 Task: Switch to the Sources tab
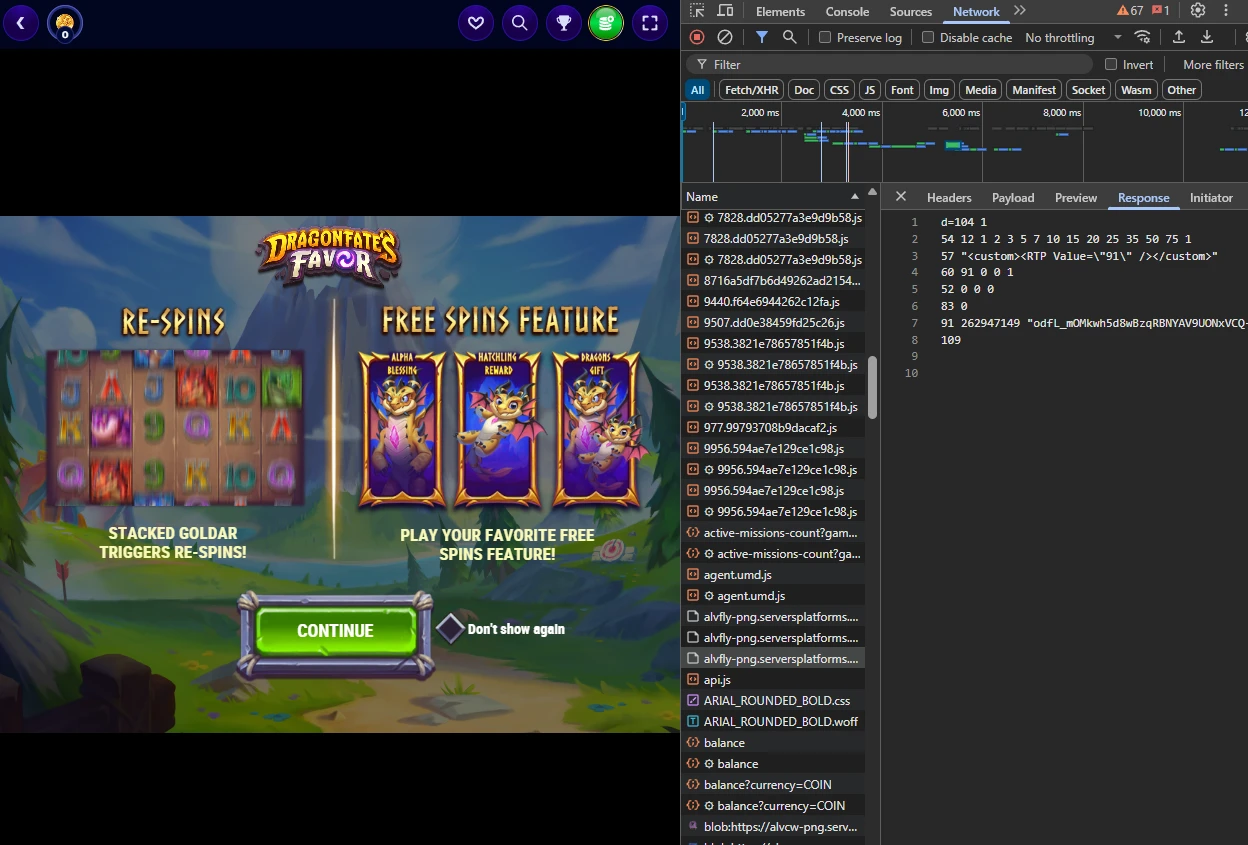pos(911,11)
